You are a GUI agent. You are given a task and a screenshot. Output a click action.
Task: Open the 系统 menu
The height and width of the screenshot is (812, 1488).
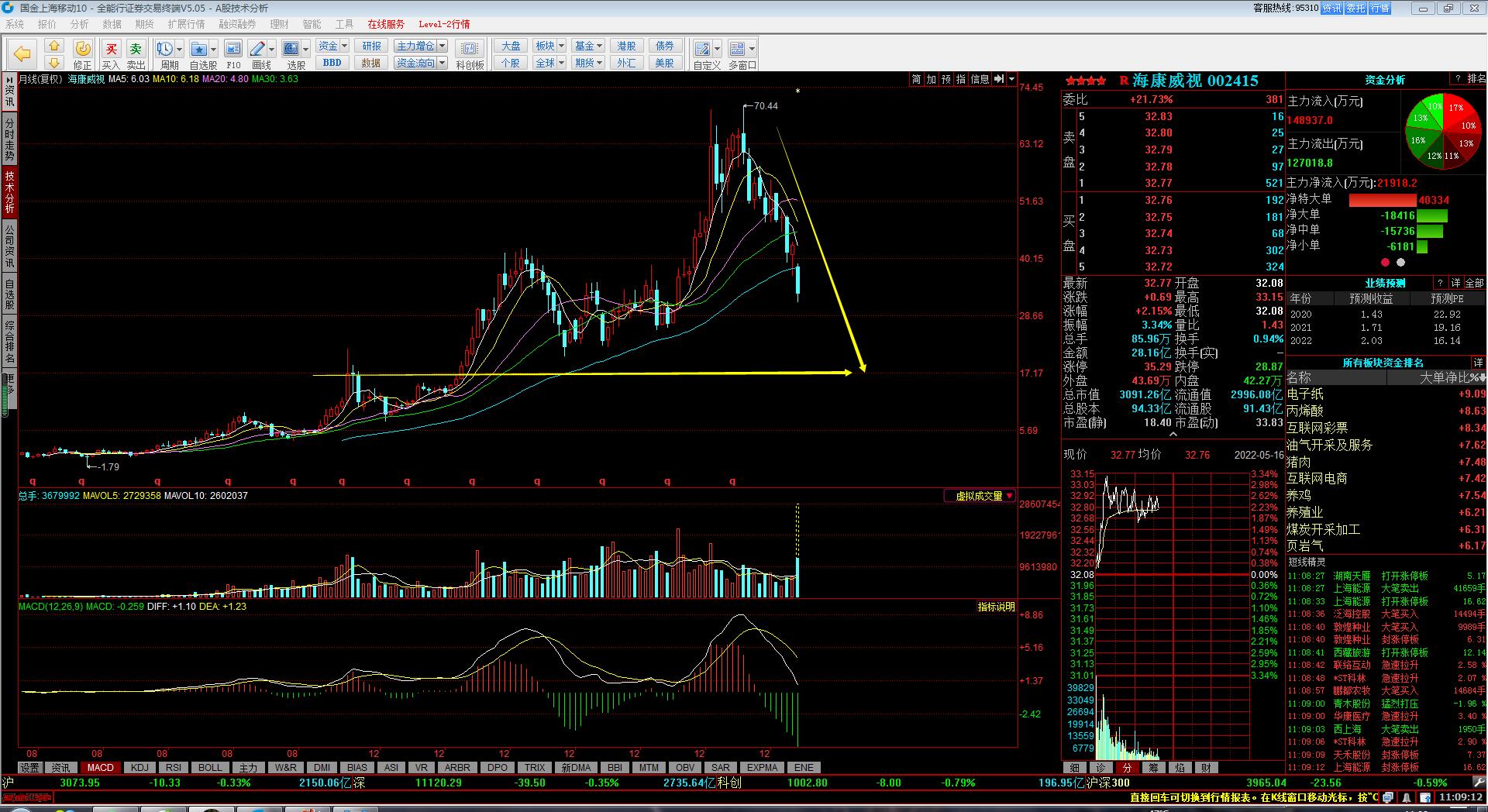(x=15, y=24)
